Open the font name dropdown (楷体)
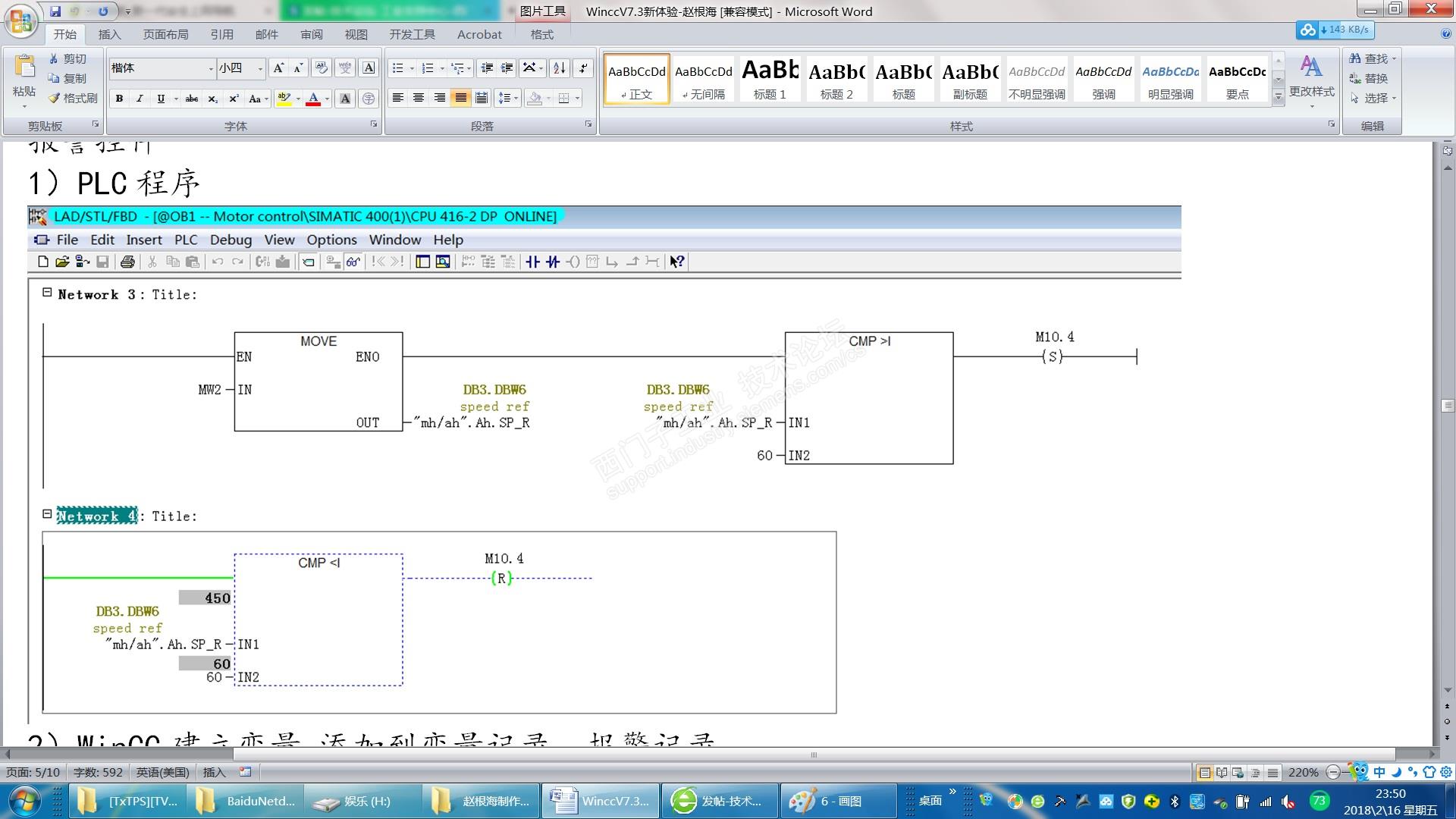 click(x=211, y=68)
